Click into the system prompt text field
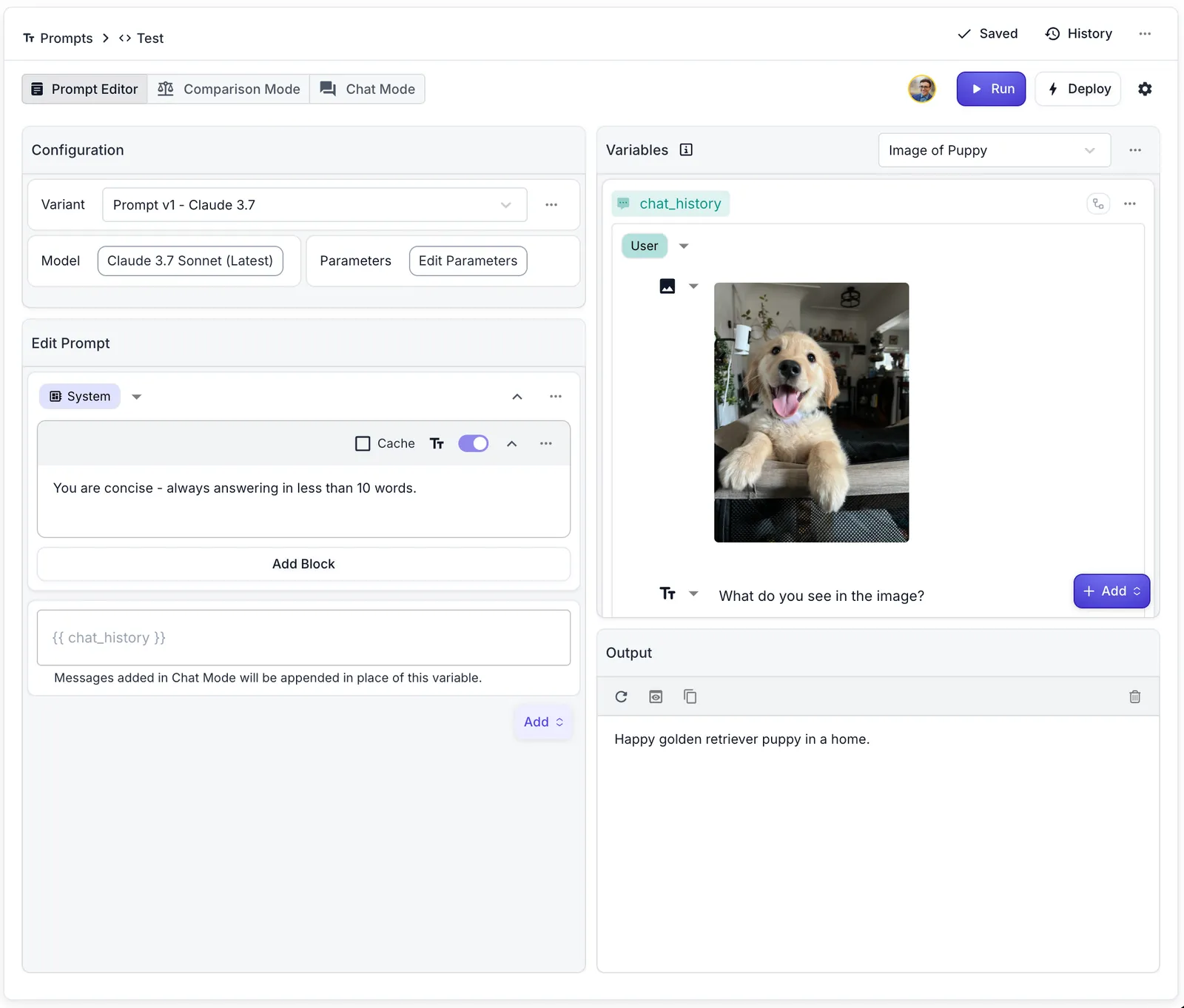The image size is (1184, 1008). (303, 500)
